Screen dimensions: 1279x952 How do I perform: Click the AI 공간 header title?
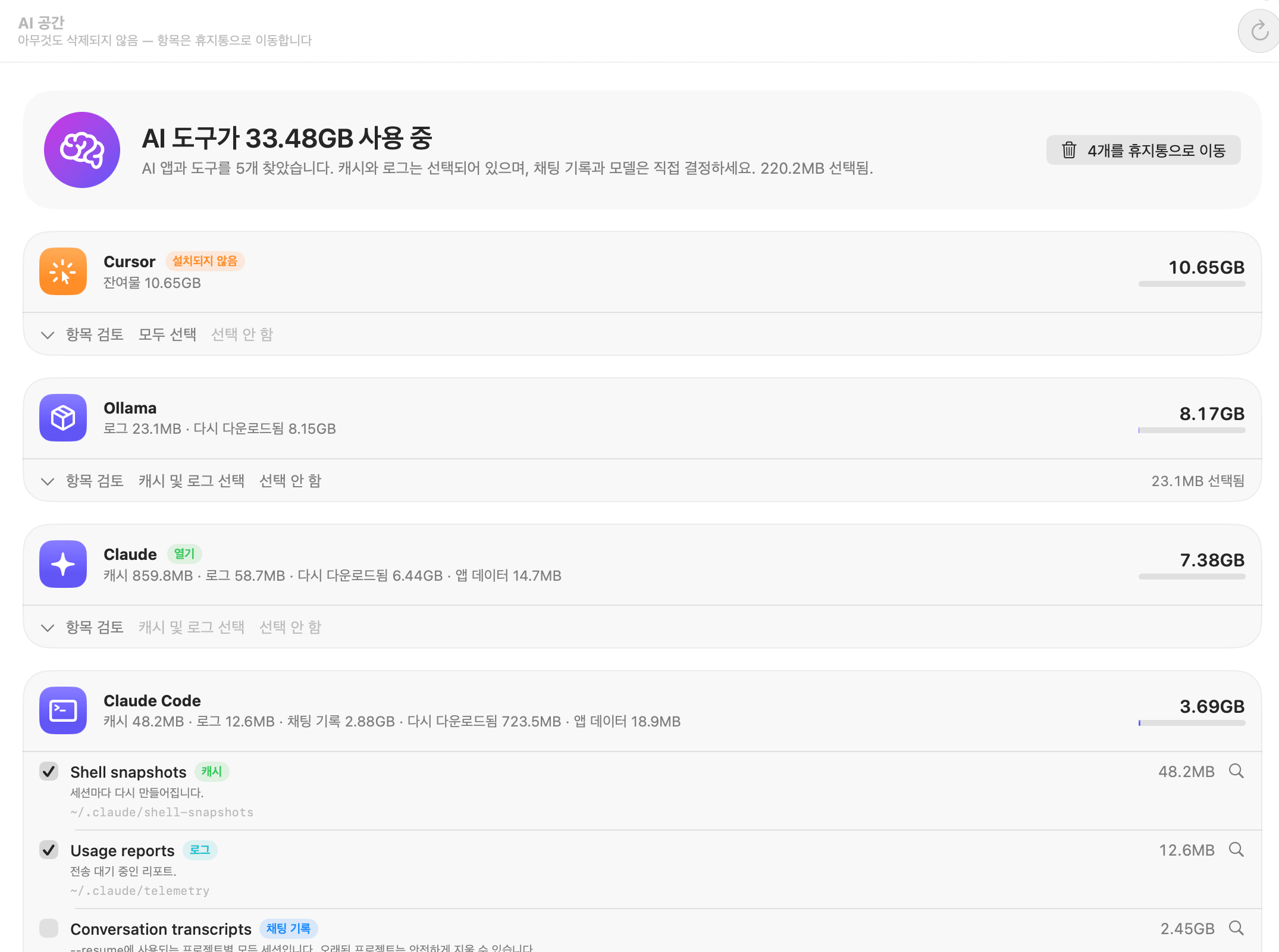coord(41,23)
